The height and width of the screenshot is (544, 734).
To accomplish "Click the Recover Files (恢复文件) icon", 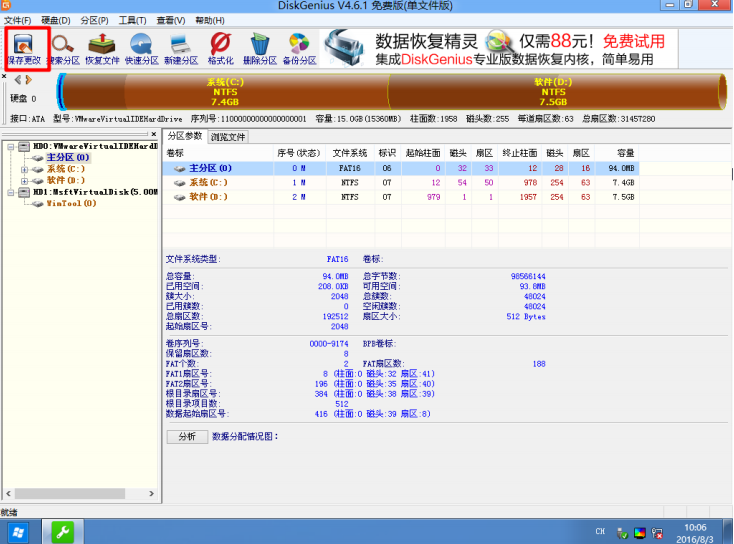I will point(102,49).
